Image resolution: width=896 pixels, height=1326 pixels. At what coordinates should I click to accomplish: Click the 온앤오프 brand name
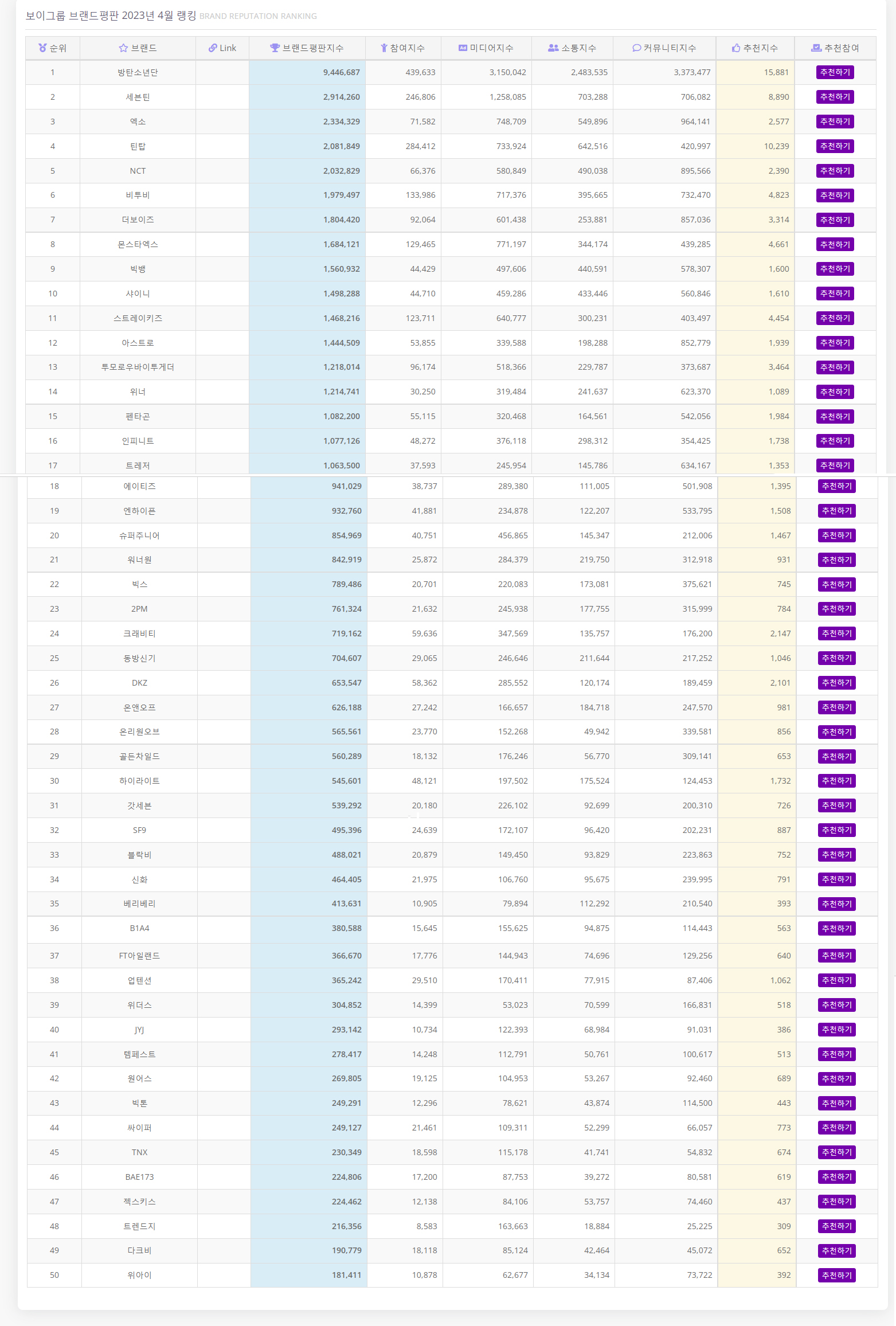pyautogui.click(x=139, y=707)
